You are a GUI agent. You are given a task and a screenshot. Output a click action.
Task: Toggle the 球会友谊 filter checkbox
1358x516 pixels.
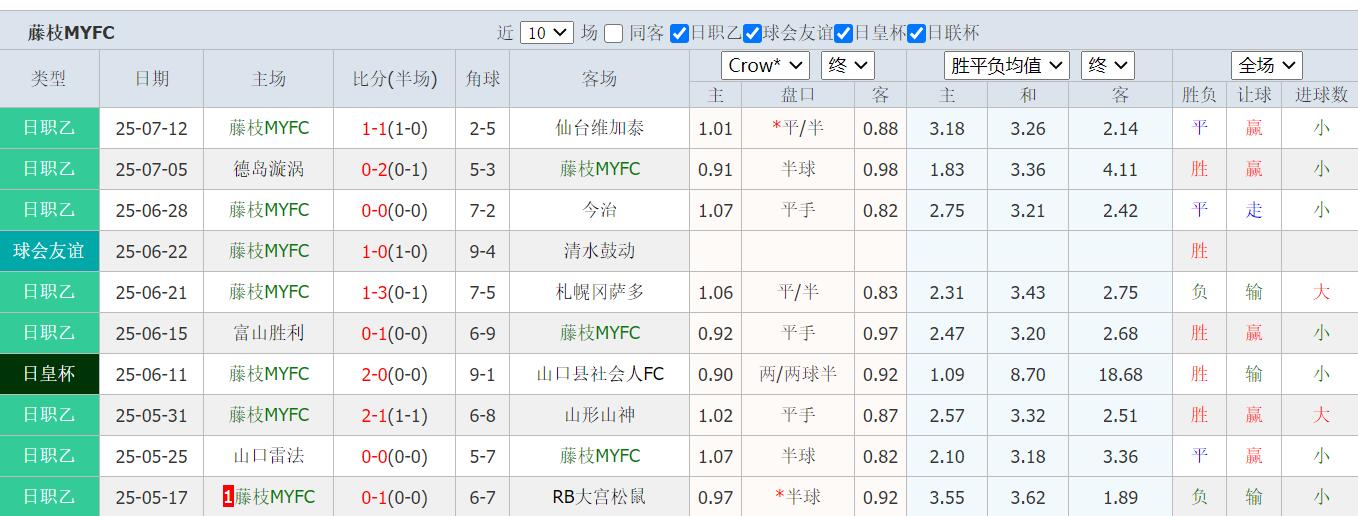pyautogui.click(x=753, y=33)
